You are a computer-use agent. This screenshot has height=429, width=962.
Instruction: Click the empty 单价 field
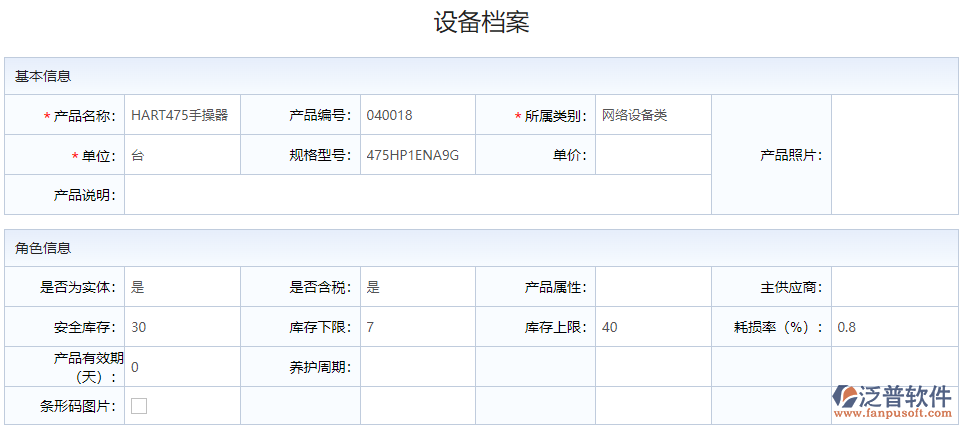pyautogui.click(x=653, y=155)
